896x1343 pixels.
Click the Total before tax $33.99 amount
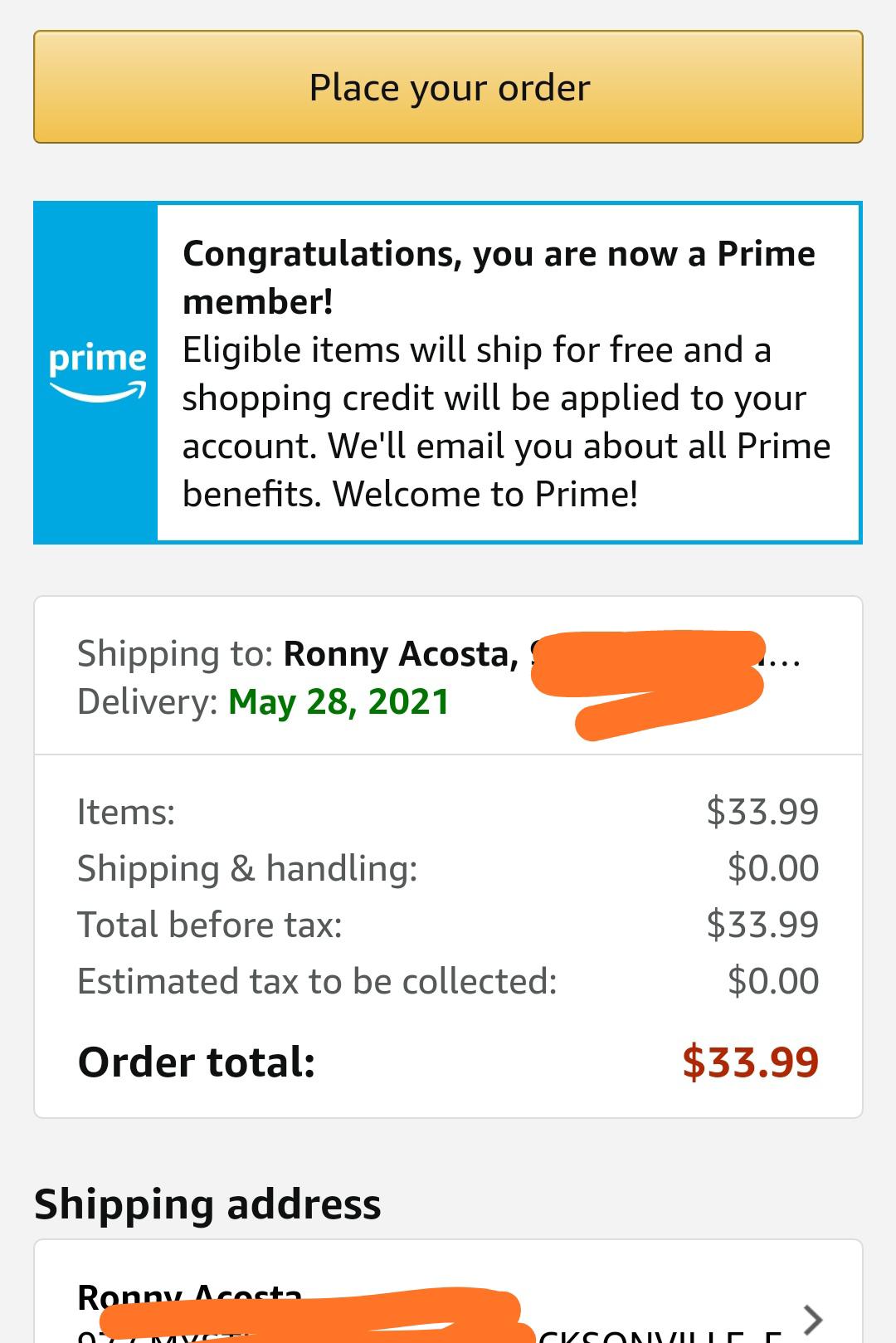762,925
